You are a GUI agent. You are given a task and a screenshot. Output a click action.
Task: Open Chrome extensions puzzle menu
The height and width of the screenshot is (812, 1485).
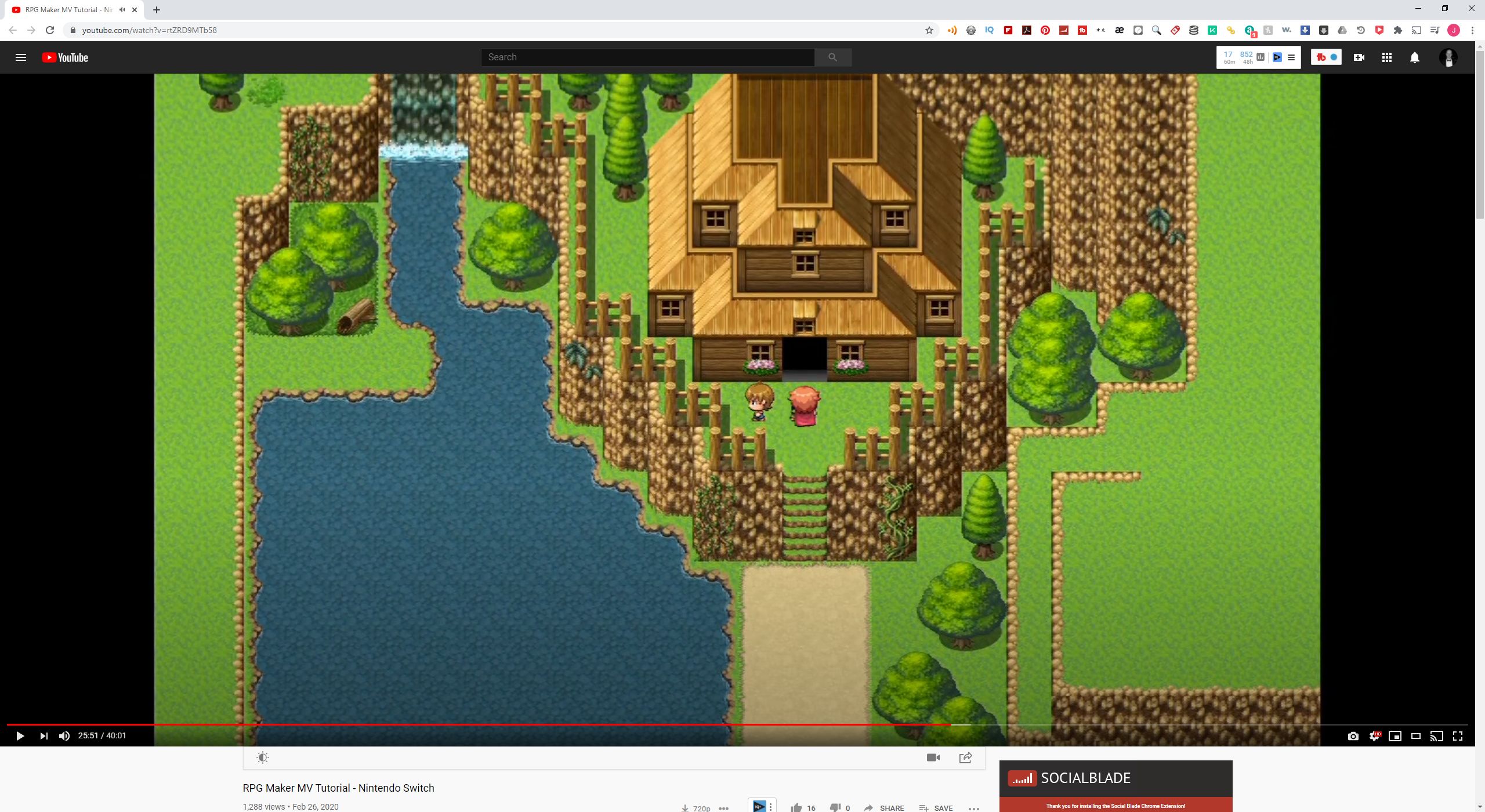[1398, 30]
